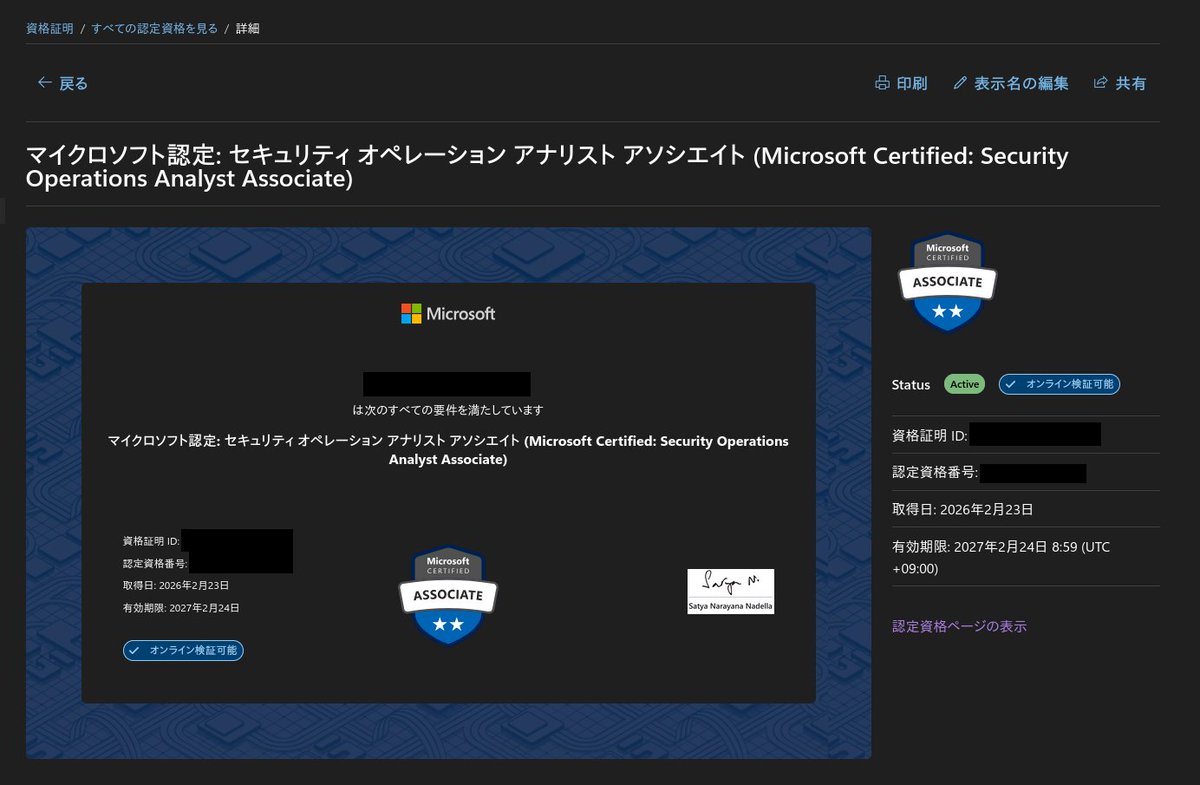Open the 認定資格ページの表示 link

(x=959, y=626)
